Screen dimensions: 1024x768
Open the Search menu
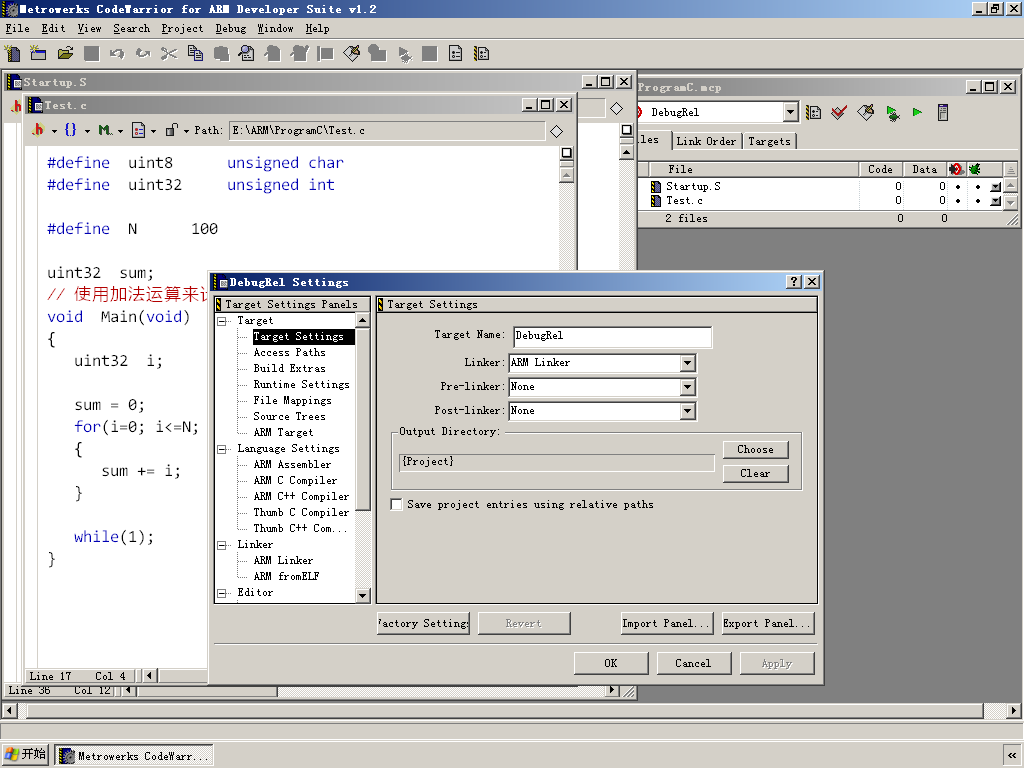[131, 29]
